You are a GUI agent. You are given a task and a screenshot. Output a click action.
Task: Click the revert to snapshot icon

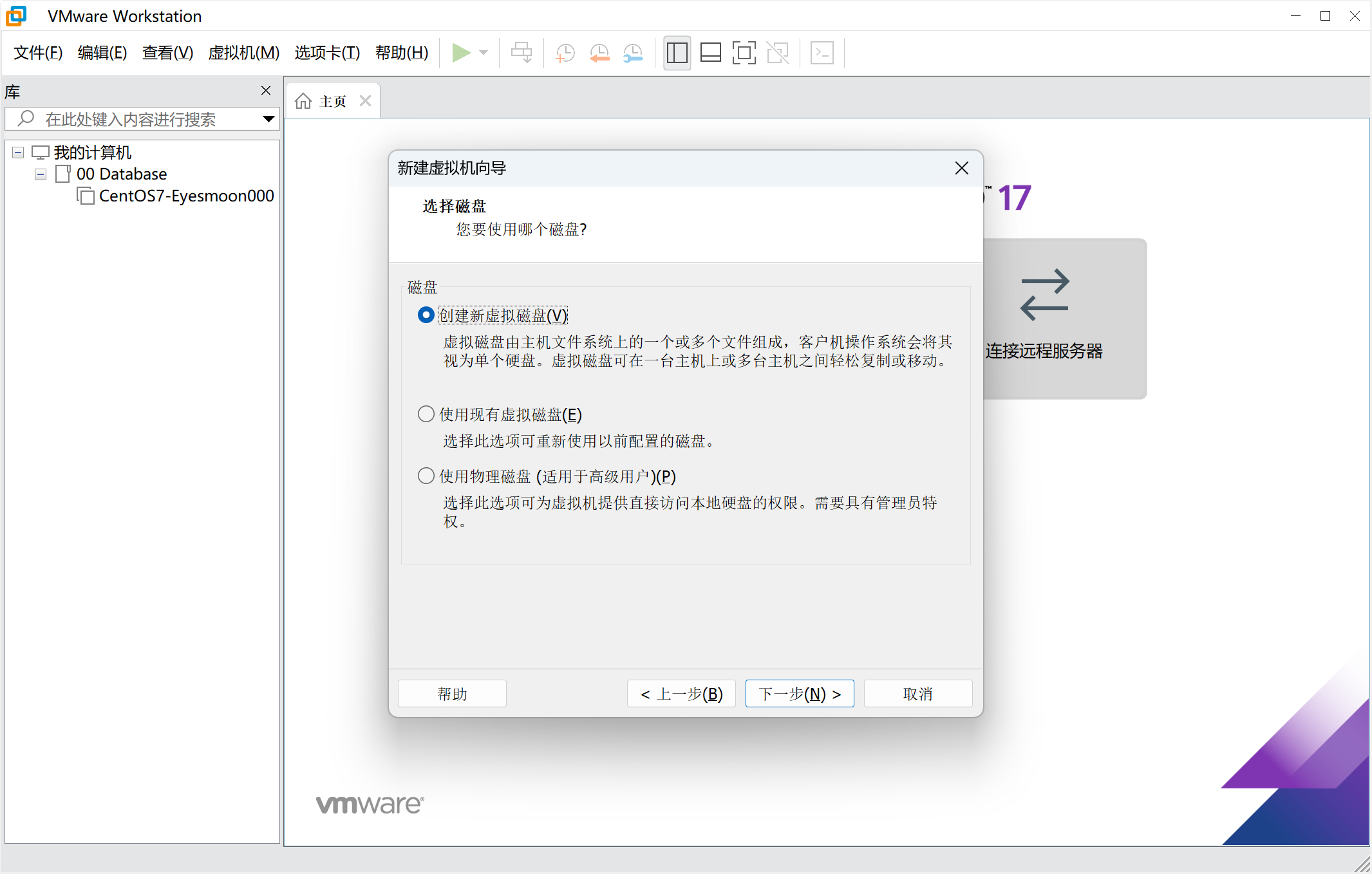[599, 53]
